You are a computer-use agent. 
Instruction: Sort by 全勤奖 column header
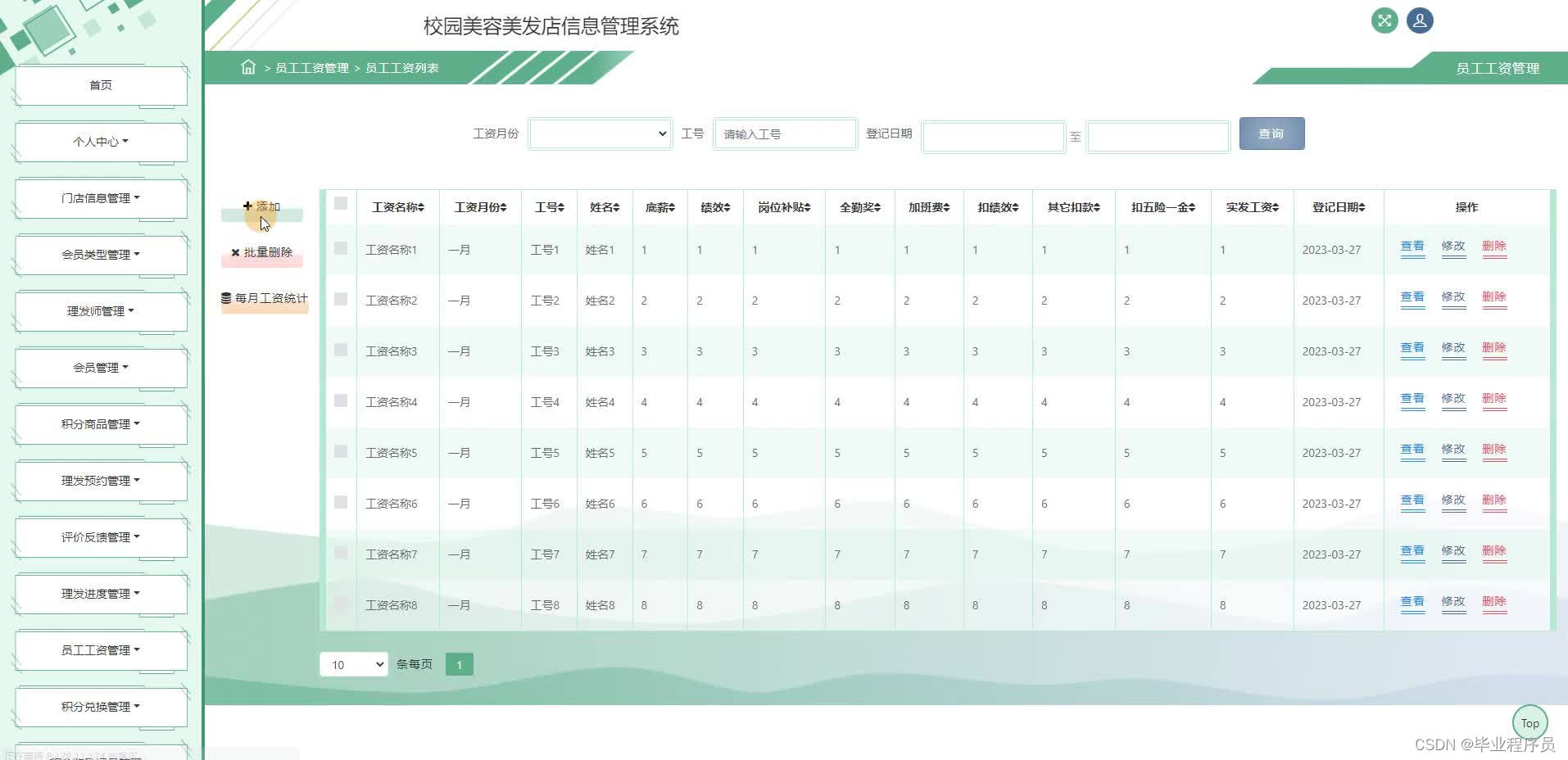pos(860,208)
